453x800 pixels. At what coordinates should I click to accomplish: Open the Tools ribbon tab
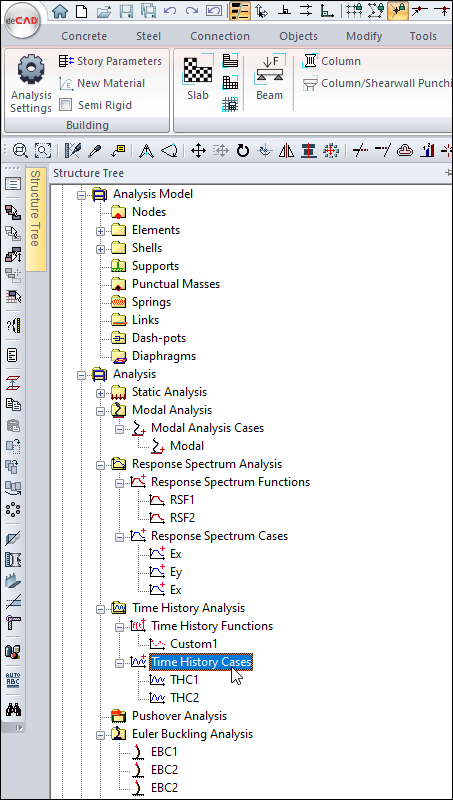point(423,36)
